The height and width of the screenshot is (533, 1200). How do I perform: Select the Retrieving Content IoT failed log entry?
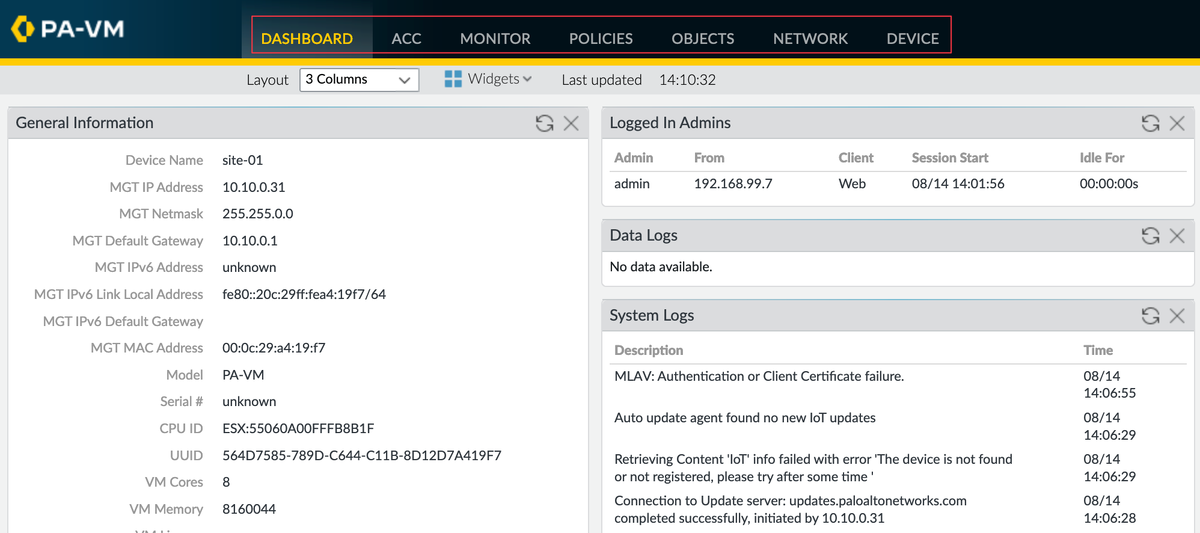(x=813, y=467)
